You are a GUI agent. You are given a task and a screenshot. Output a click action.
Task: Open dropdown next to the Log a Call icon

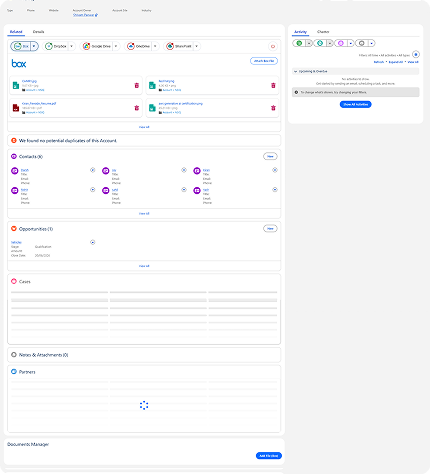point(330,43)
